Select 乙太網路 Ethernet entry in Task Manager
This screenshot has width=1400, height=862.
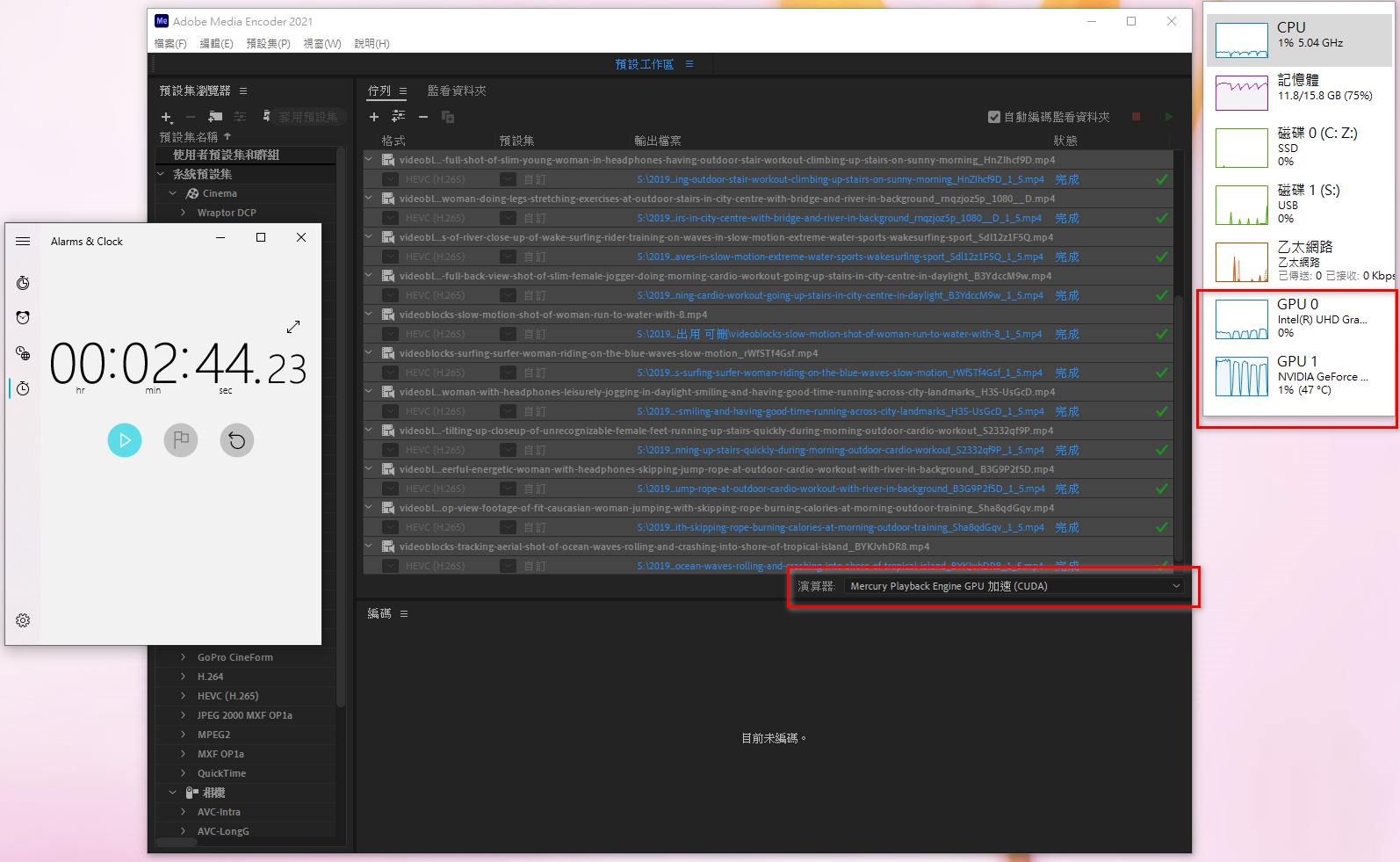1298,261
